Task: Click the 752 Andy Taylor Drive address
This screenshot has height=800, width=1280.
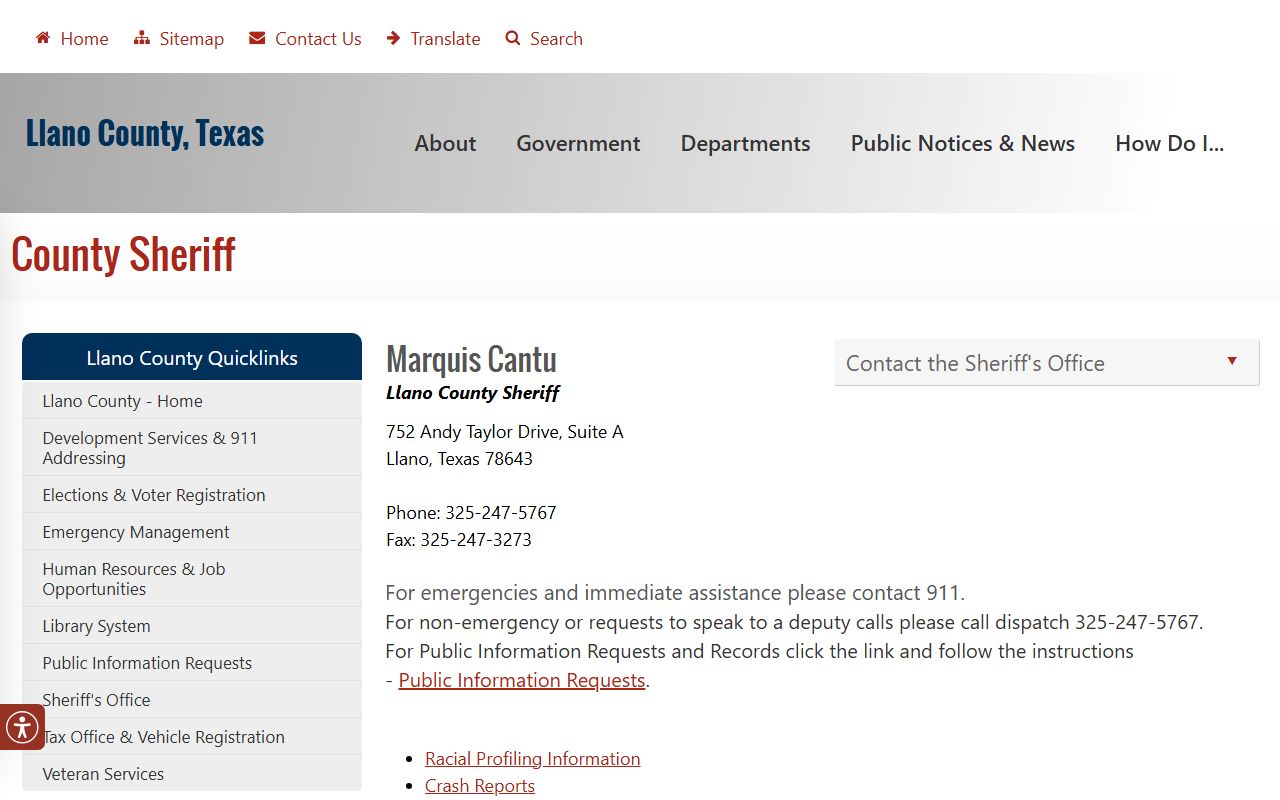Action: pyautogui.click(x=505, y=432)
